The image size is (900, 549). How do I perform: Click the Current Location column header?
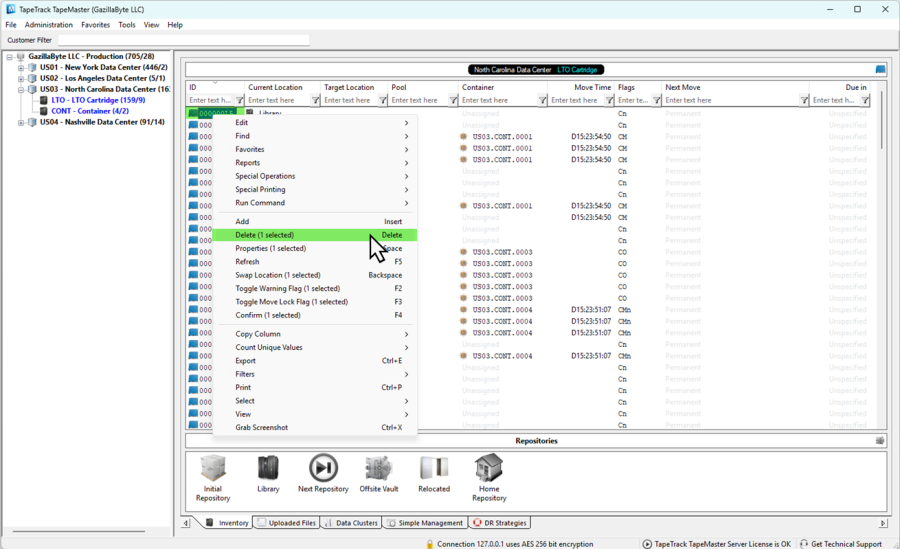click(282, 87)
